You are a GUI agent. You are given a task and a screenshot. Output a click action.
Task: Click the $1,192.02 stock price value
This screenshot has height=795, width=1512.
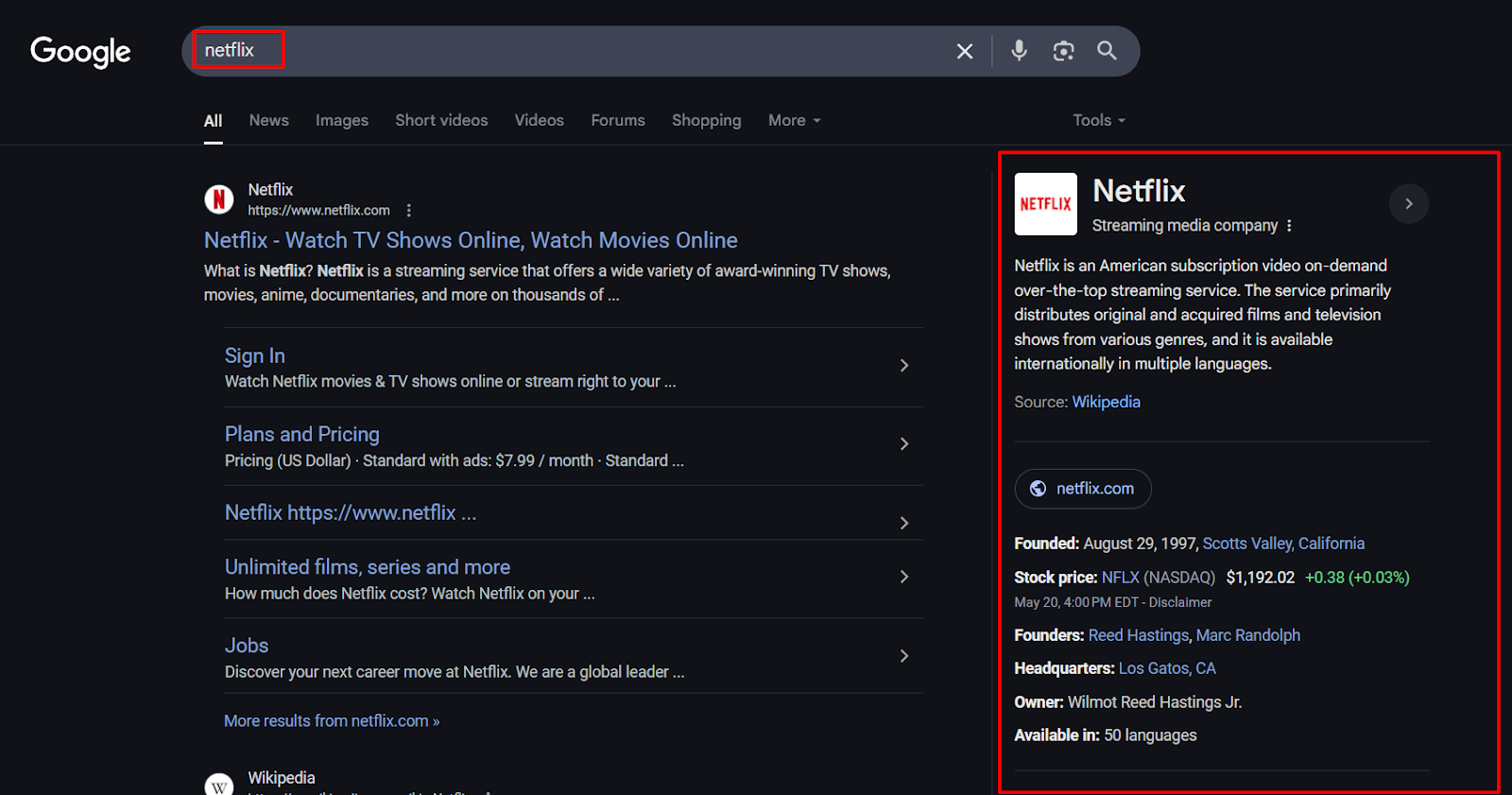(1261, 578)
